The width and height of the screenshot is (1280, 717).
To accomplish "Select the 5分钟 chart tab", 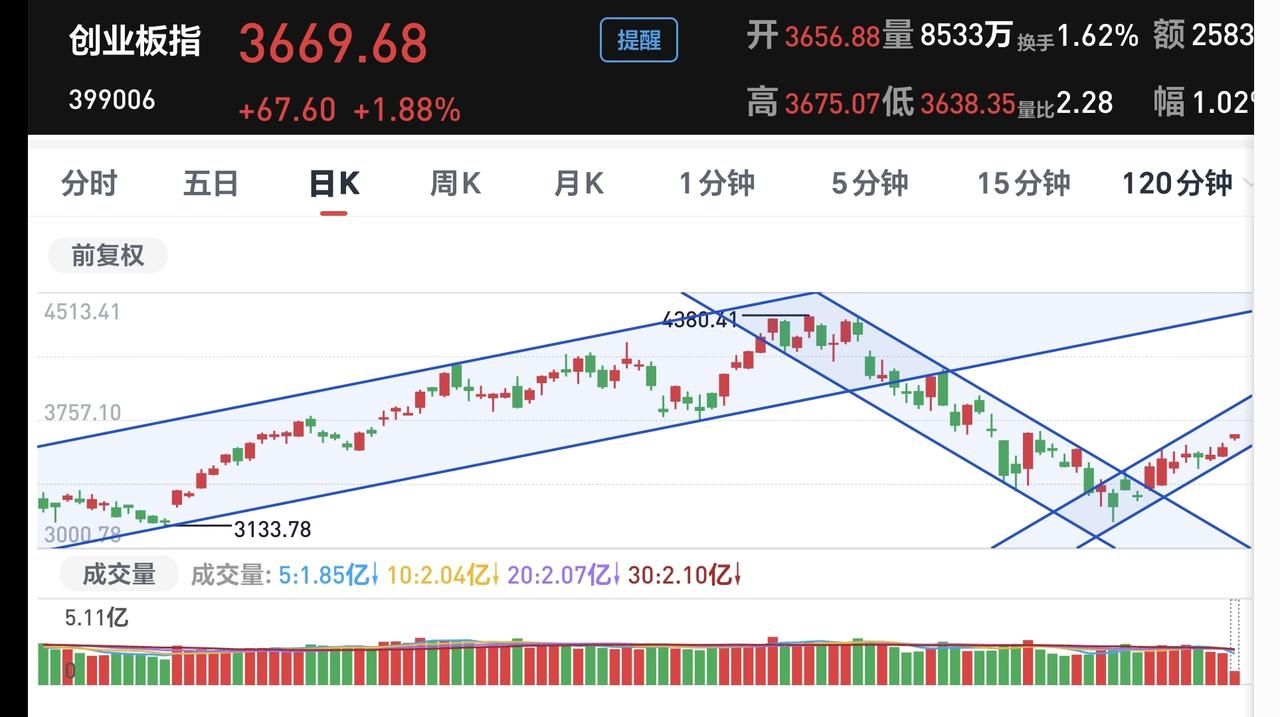I will coord(870,184).
